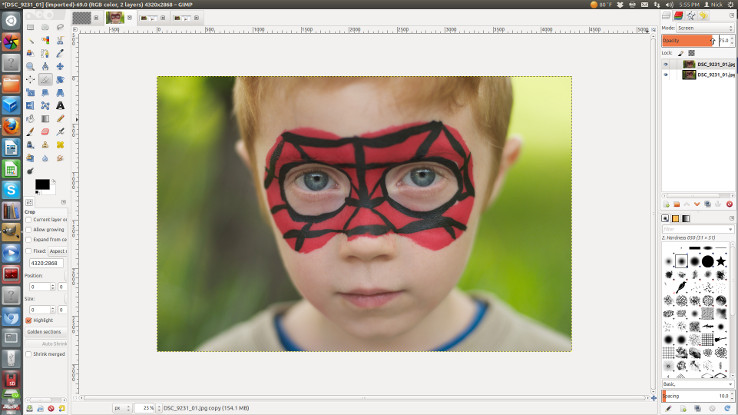738x415 pixels.
Task: Enable the Fixed aspect checkbox
Action: click(28, 251)
